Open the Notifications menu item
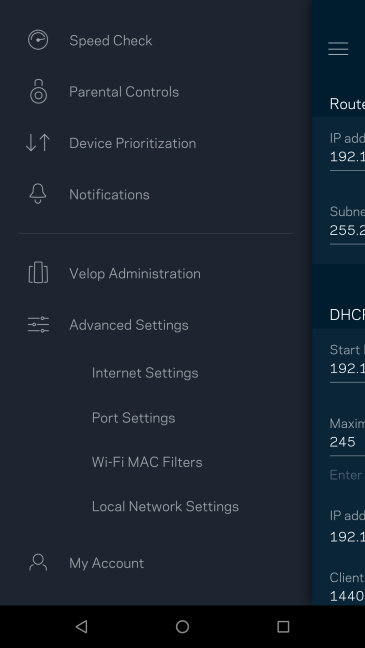 (110, 194)
